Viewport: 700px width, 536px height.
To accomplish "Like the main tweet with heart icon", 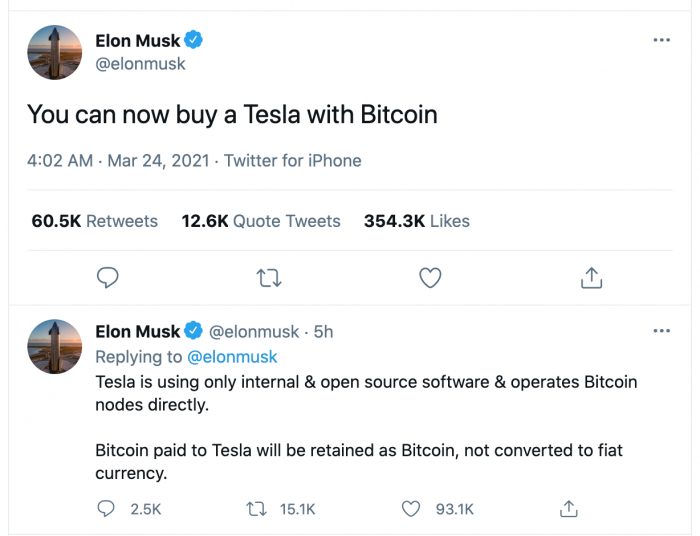I will coord(430,278).
